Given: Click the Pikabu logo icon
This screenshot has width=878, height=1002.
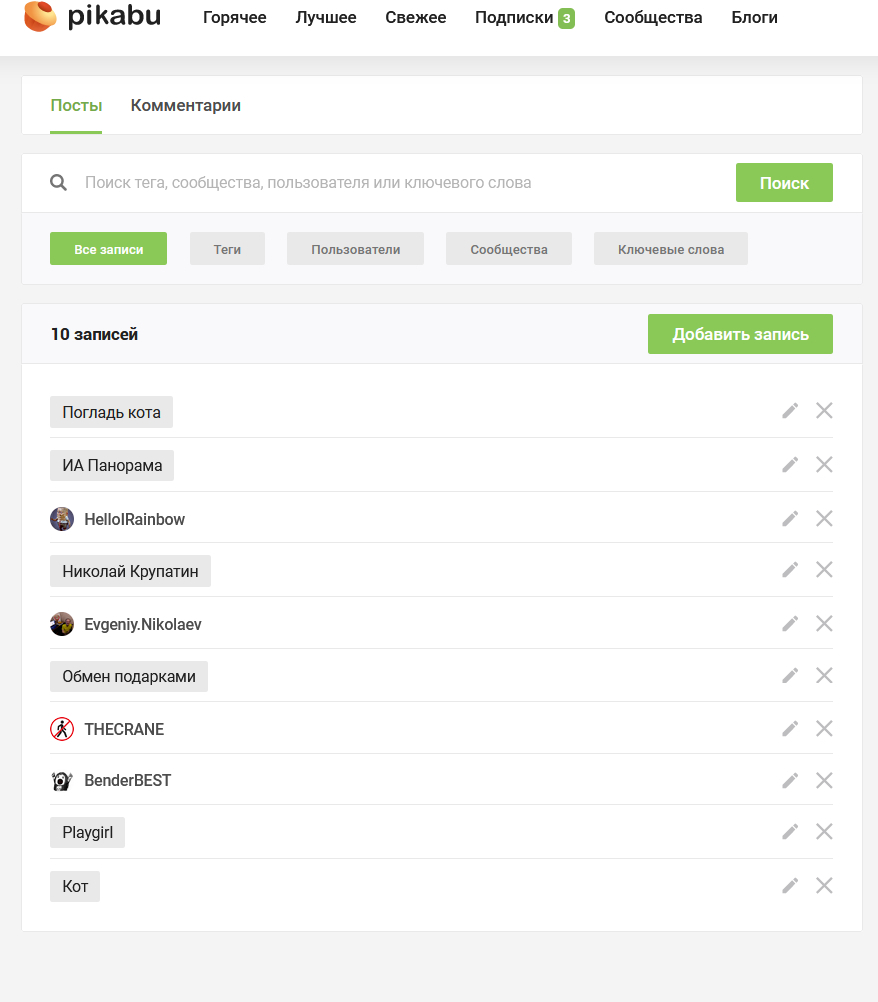Looking at the screenshot, I should pyautogui.click(x=41, y=17).
